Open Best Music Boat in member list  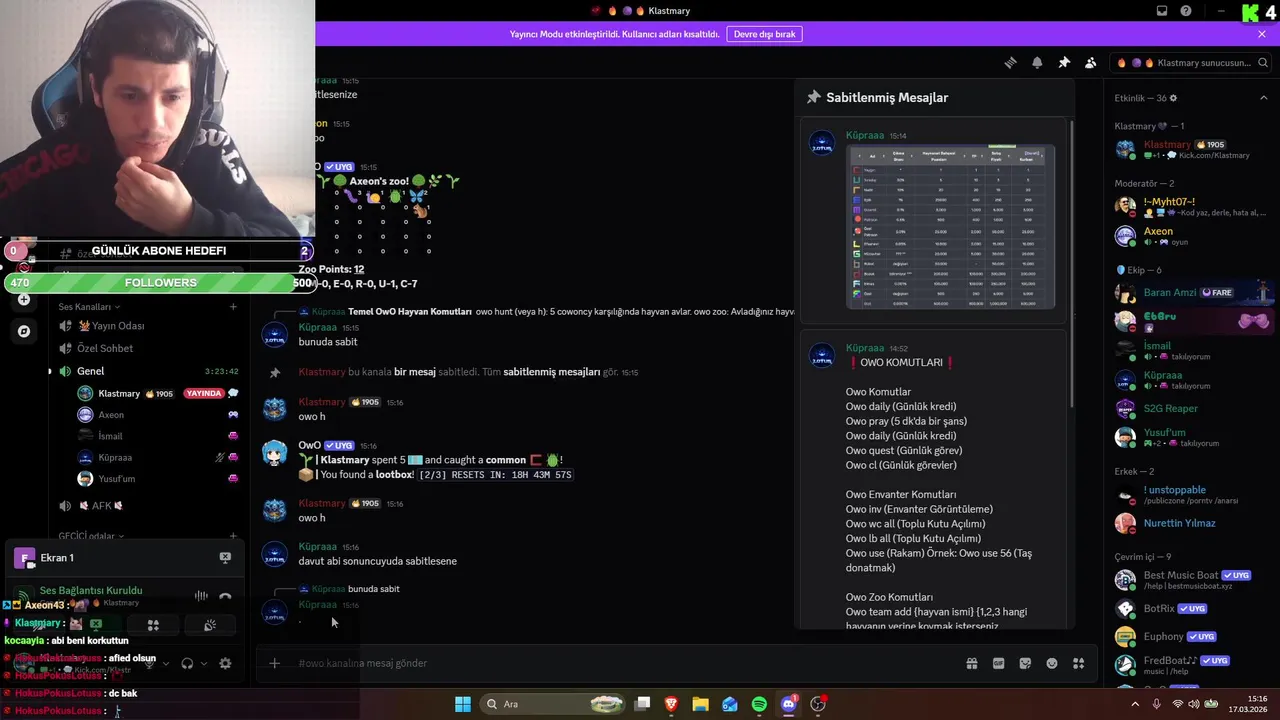tap(1192, 580)
